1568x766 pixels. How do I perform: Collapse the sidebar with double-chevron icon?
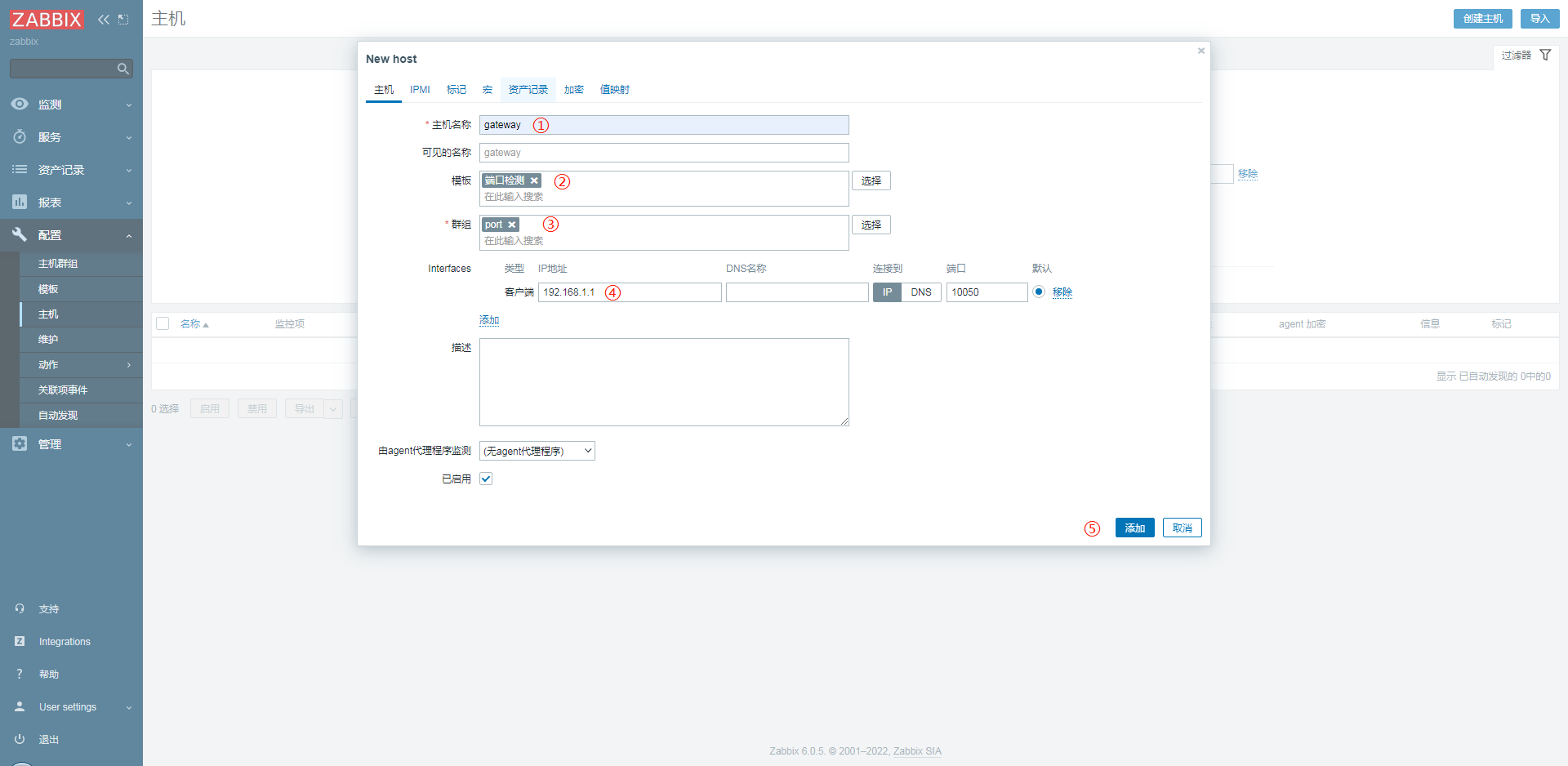(104, 20)
